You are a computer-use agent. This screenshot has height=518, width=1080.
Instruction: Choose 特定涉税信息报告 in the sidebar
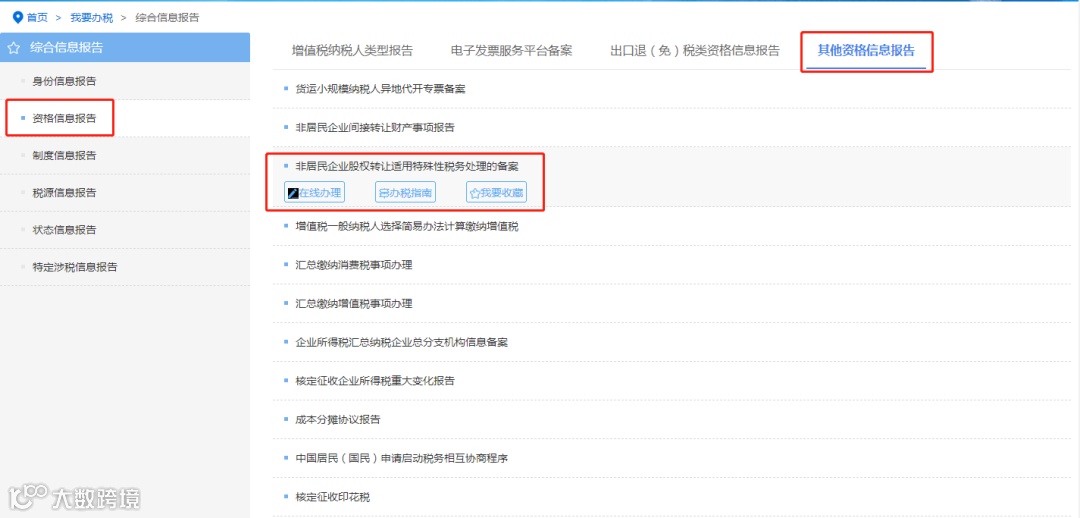coord(75,267)
